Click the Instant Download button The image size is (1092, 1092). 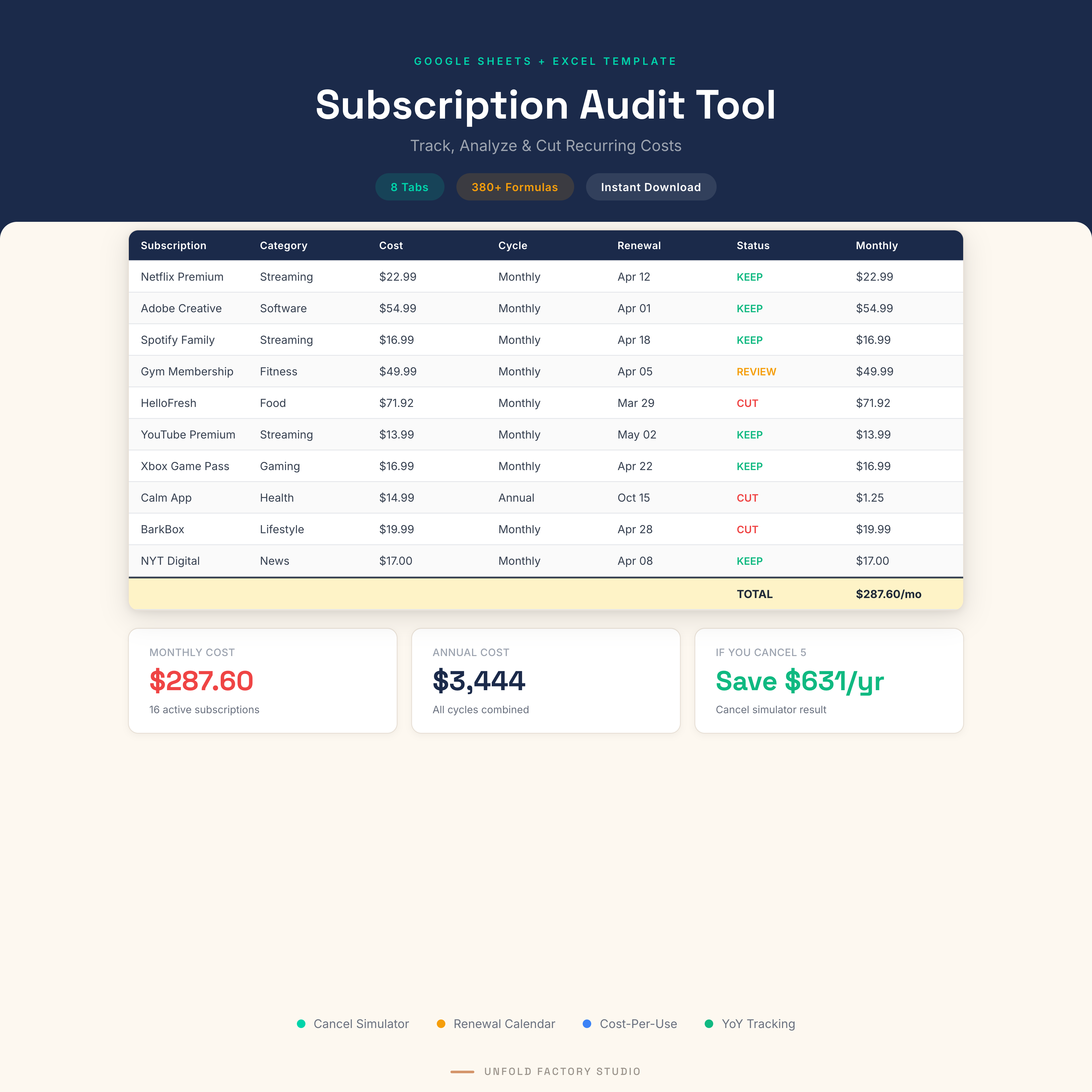[x=651, y=187]
